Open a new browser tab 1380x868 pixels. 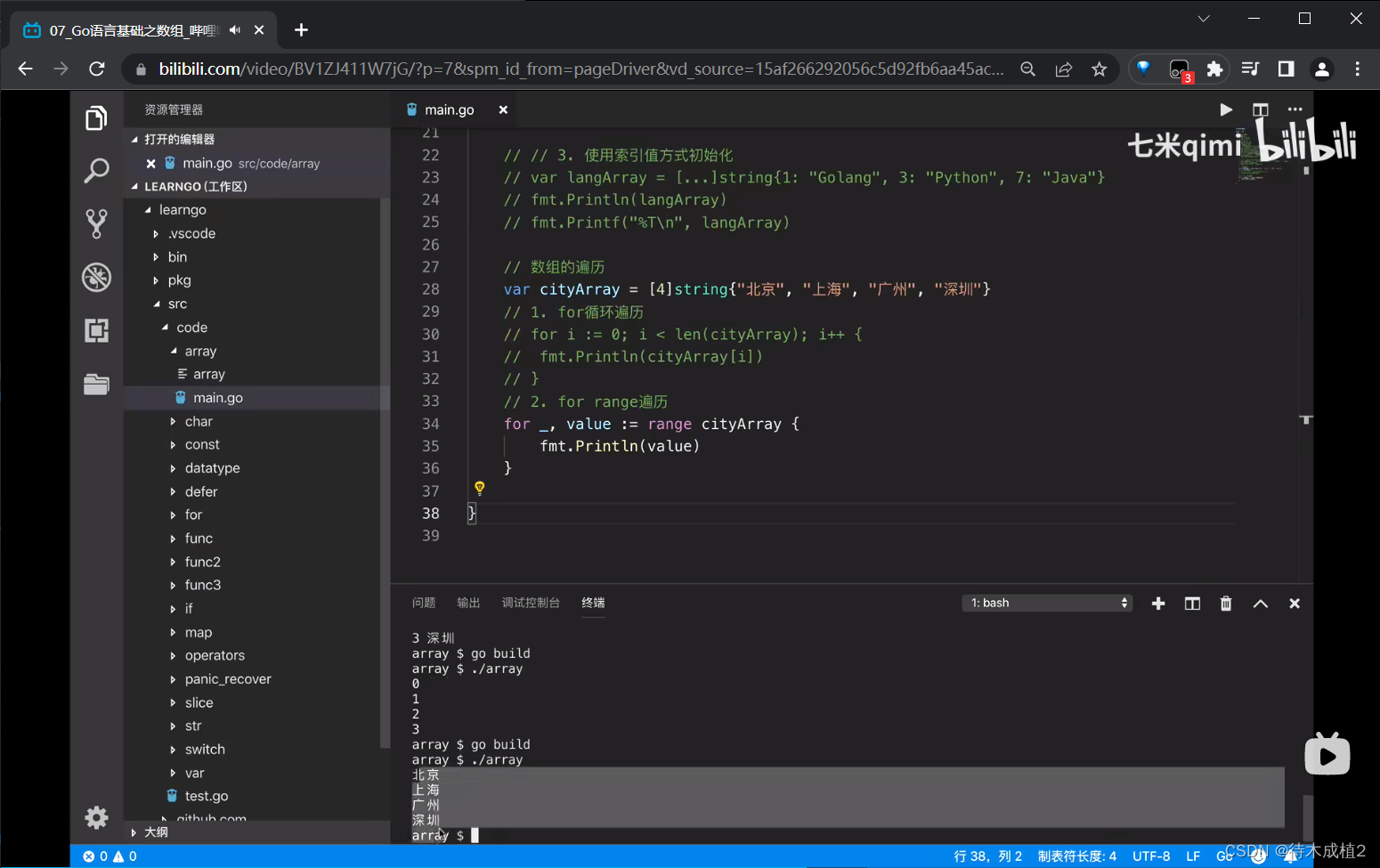(301, 30)
